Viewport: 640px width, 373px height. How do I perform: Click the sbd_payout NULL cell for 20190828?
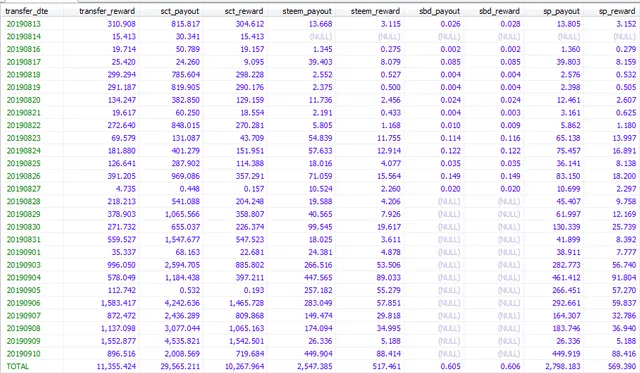click(x=449, y=201)
